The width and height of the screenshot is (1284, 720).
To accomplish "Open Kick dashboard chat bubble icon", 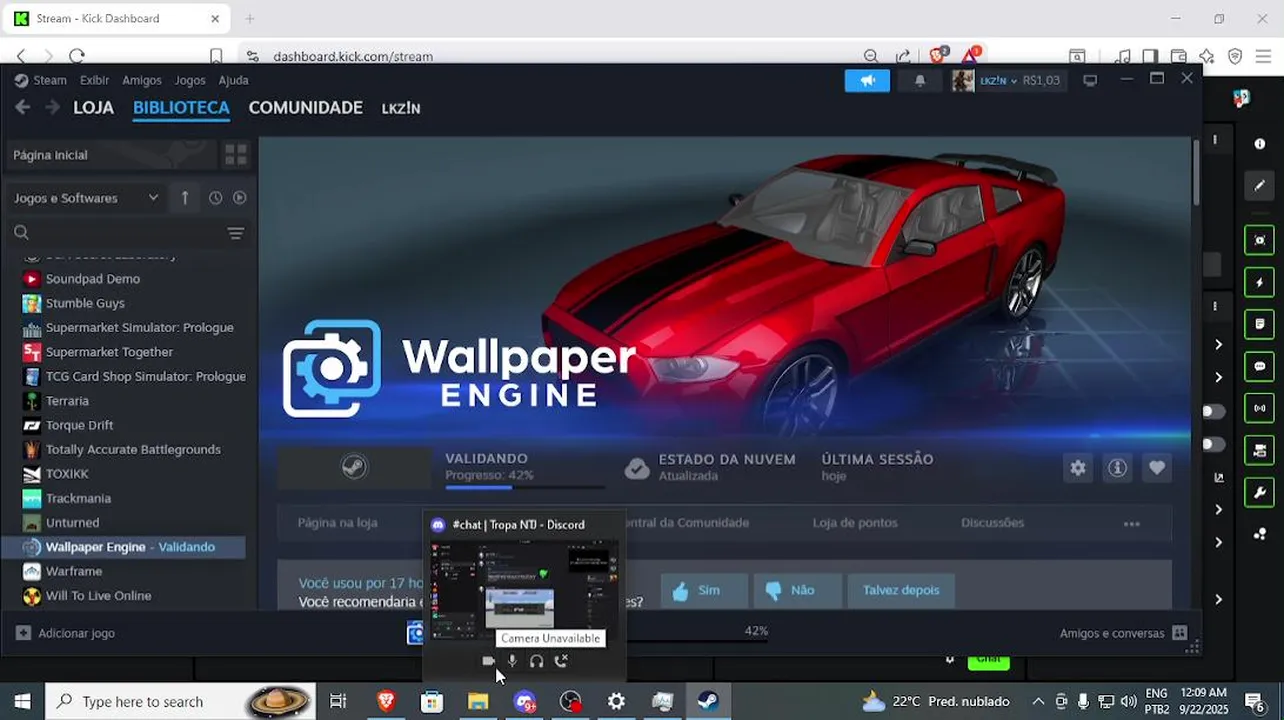I will pyautogui.click(x=1260, y=366).
